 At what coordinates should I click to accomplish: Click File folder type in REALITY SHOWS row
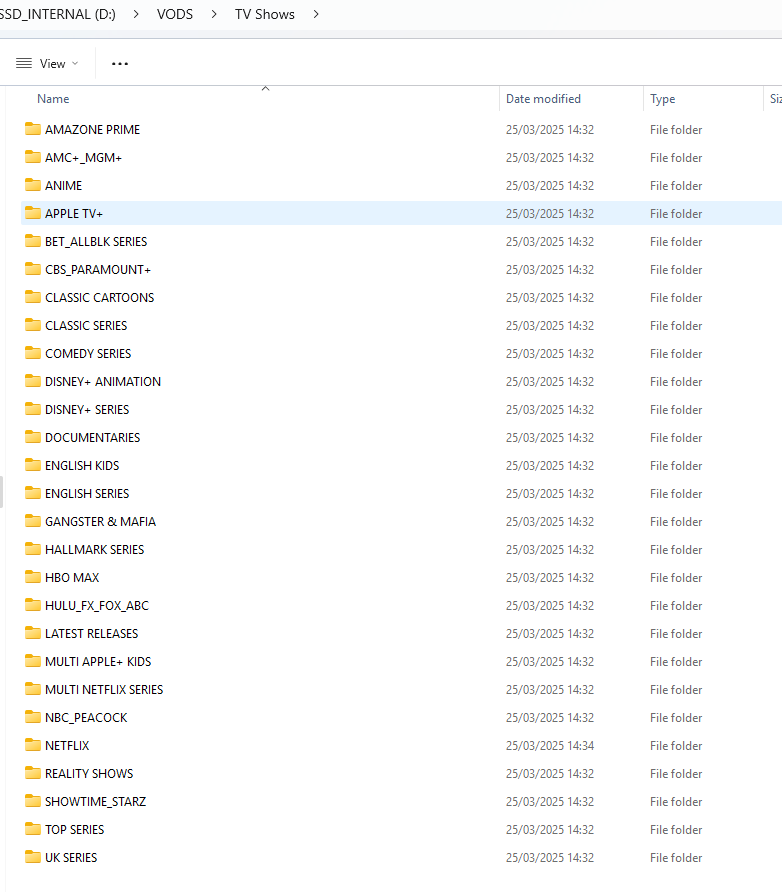pyautogui.click(x=676, y=774)
